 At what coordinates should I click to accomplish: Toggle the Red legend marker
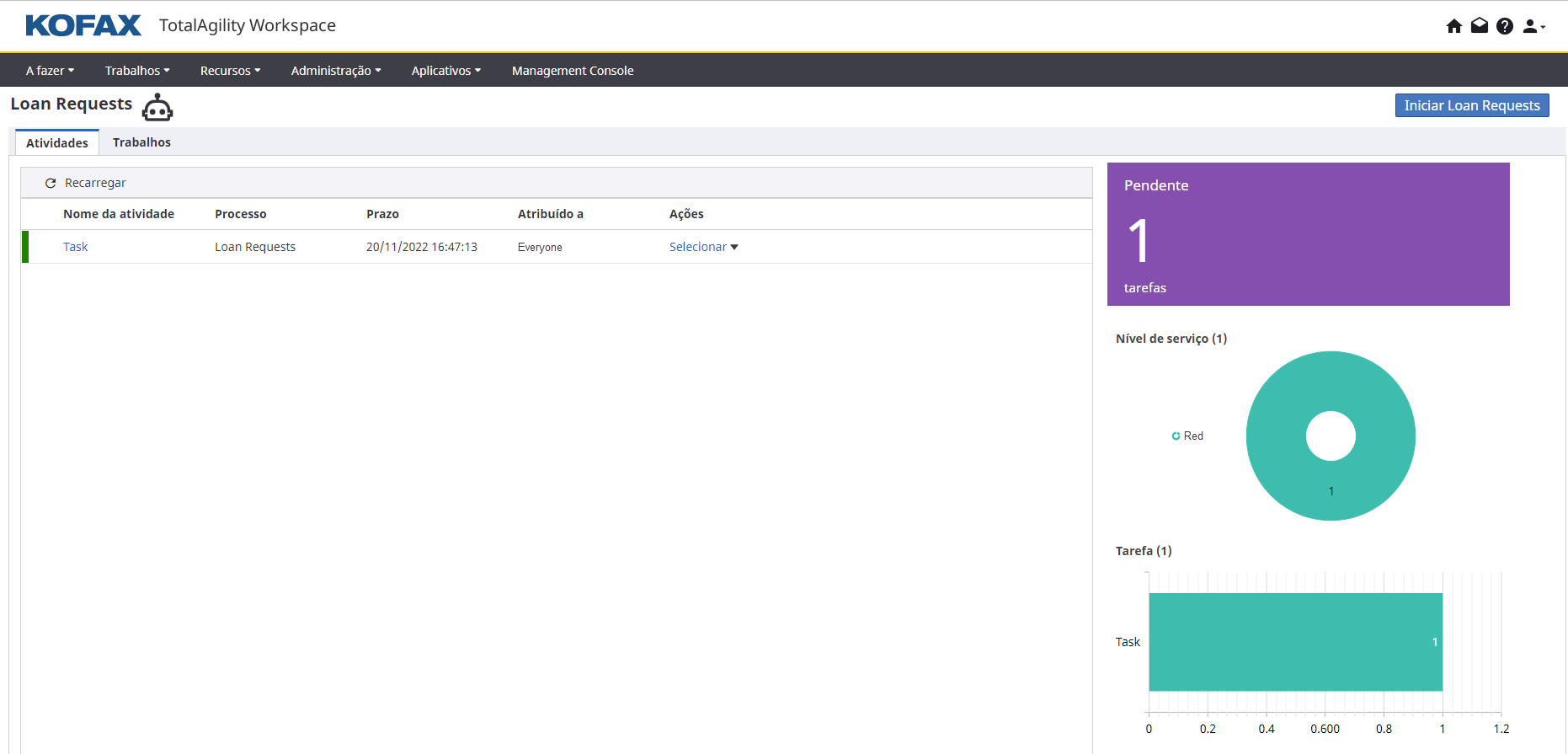point(1176,436)
